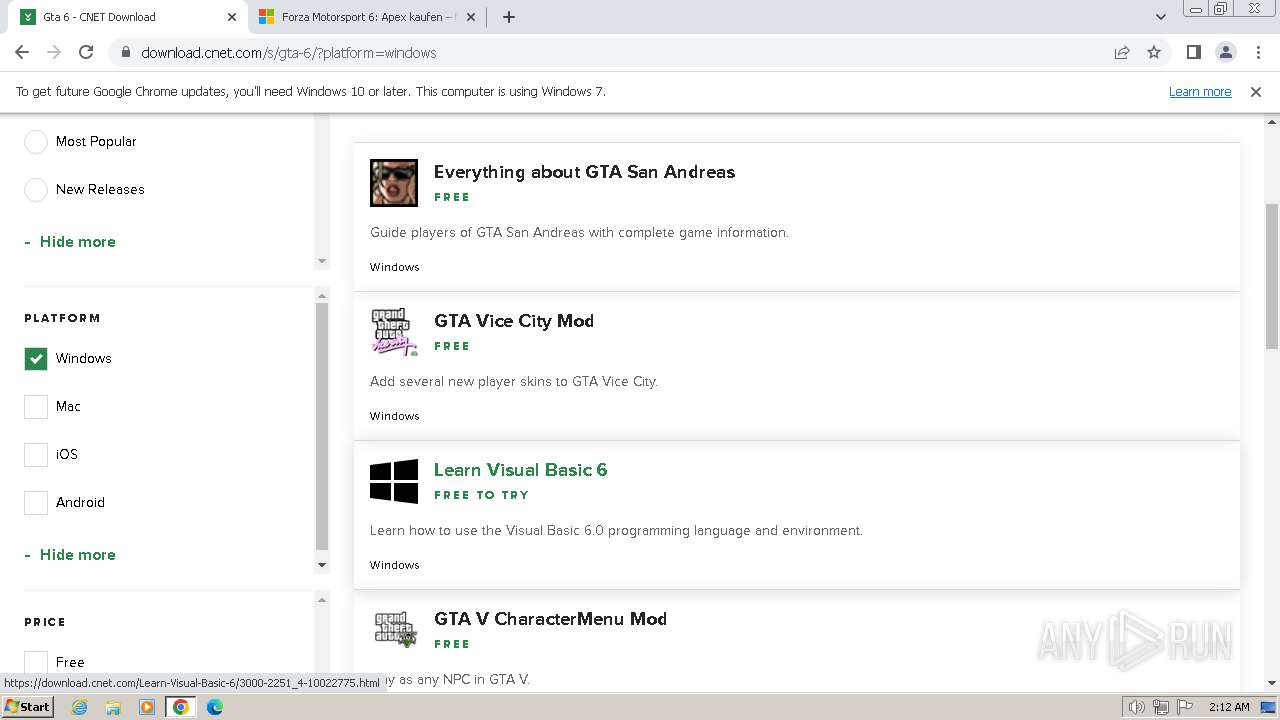Check the iOS platform checkbox
The image size is (1280, 720).
coord(36,455)
